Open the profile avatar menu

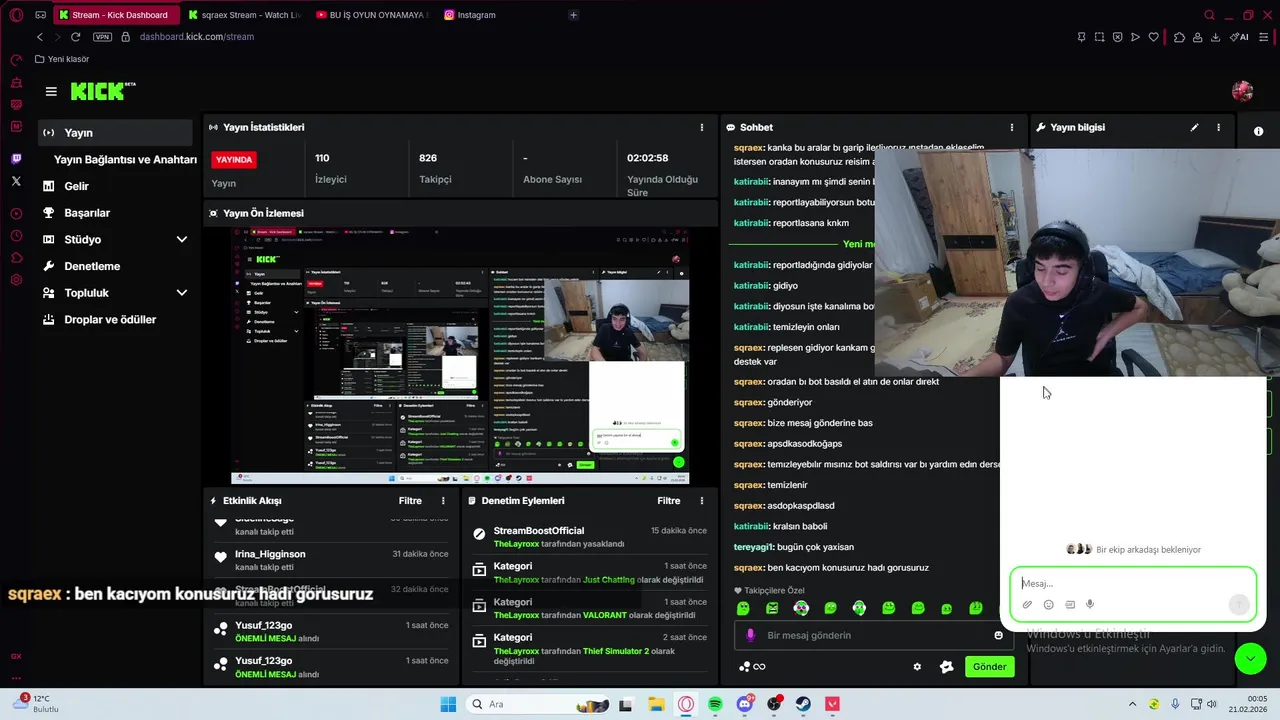pos(1243,91)
